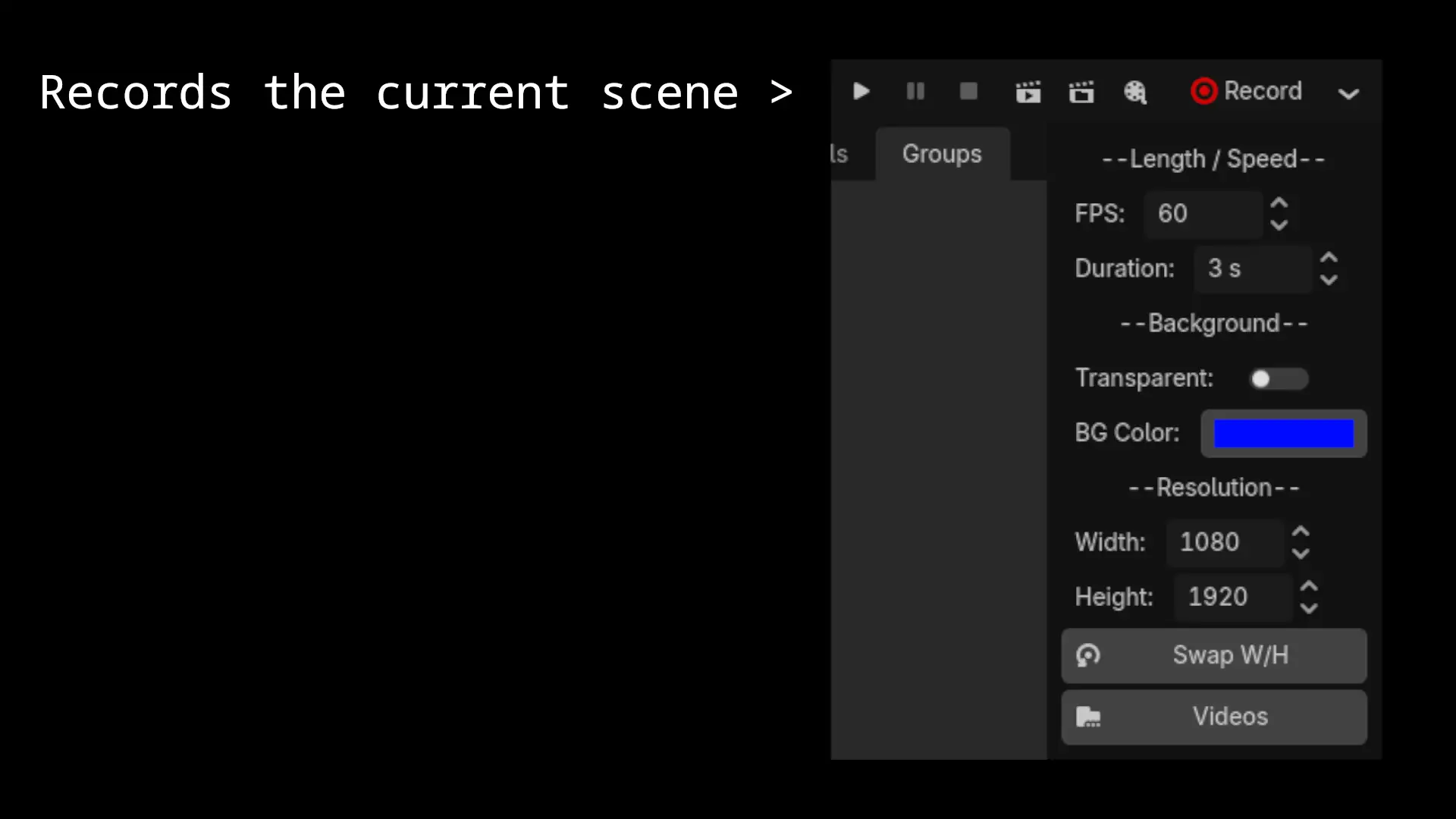Click the clapperboard frame icon
Image resolution: width=1456 pixels, height=819 pixels.
1081,92
